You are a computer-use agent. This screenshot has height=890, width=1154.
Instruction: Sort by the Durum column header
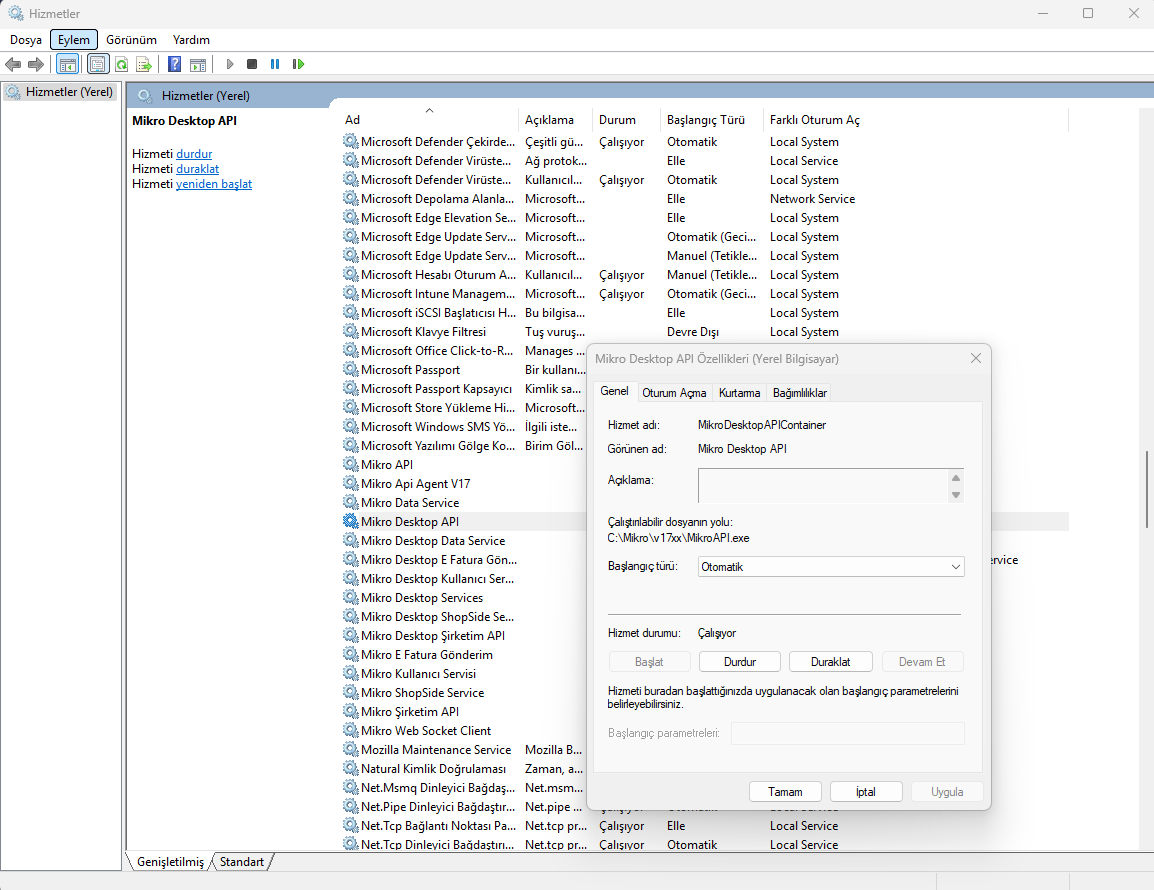click(x=627, y=120)
